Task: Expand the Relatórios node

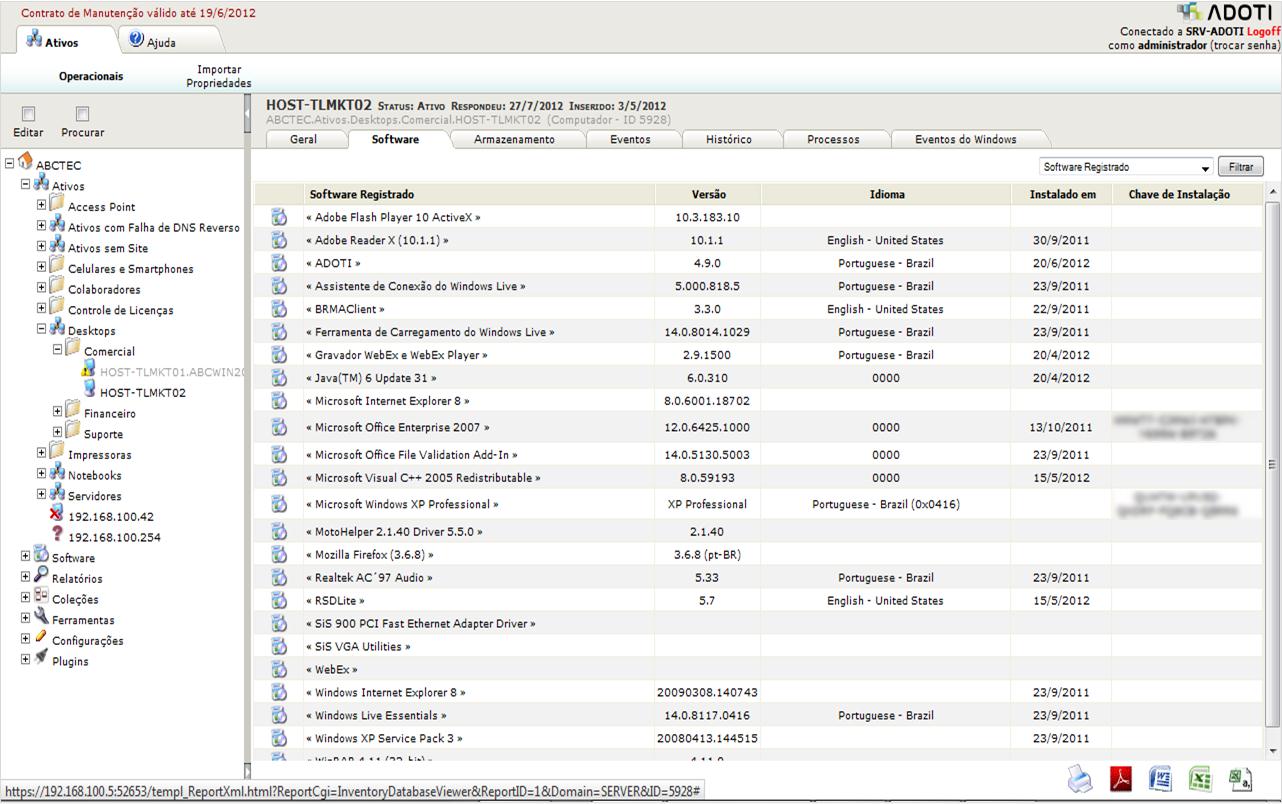Action: coord(25,577)
